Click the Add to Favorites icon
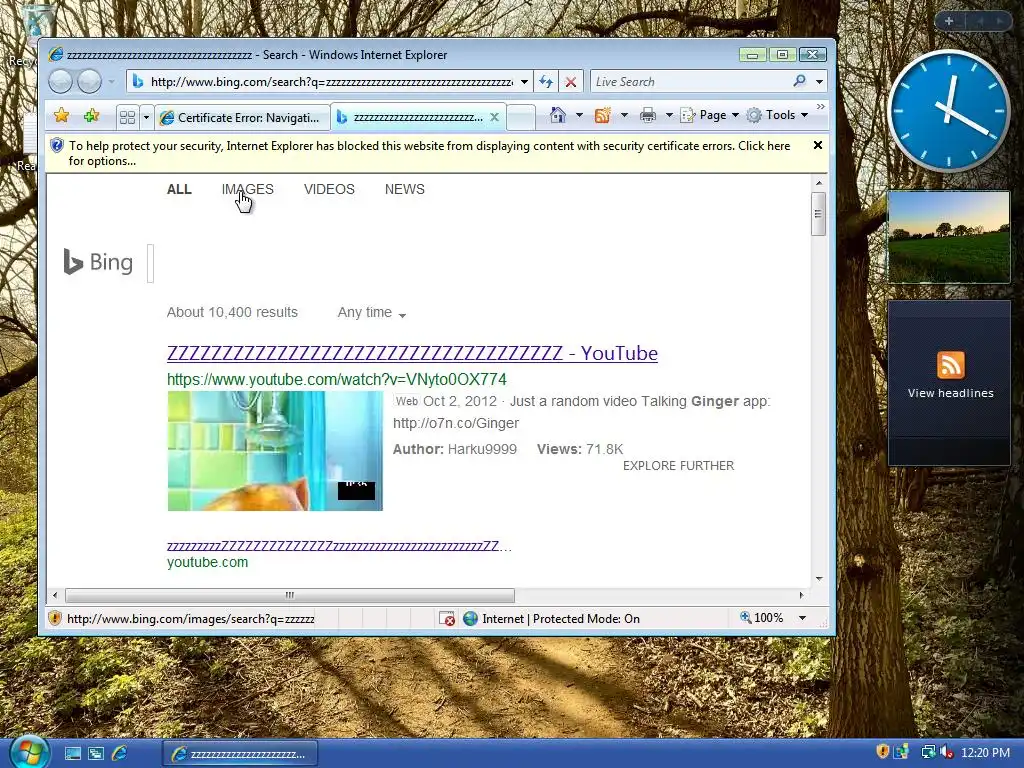1024x768 pixels. 91,116
